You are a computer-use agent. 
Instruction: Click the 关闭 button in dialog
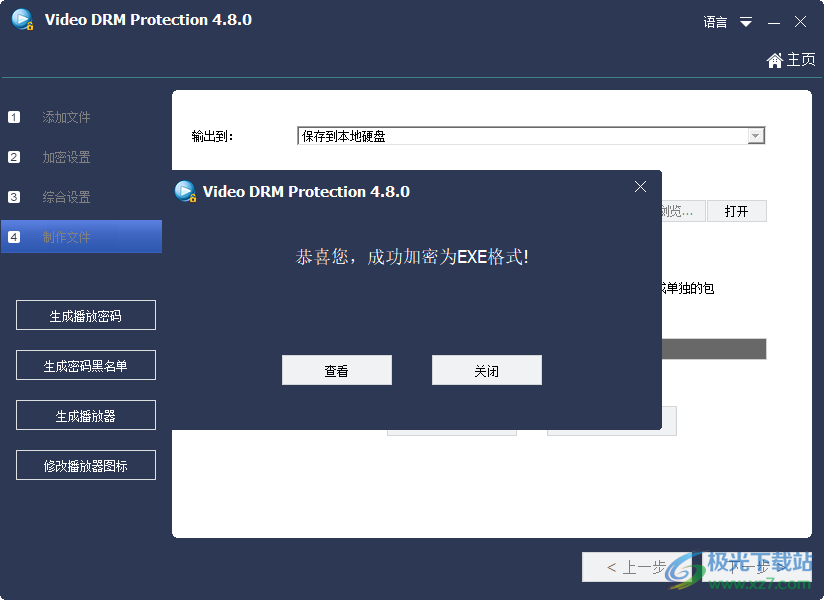(x=487, y=370)
